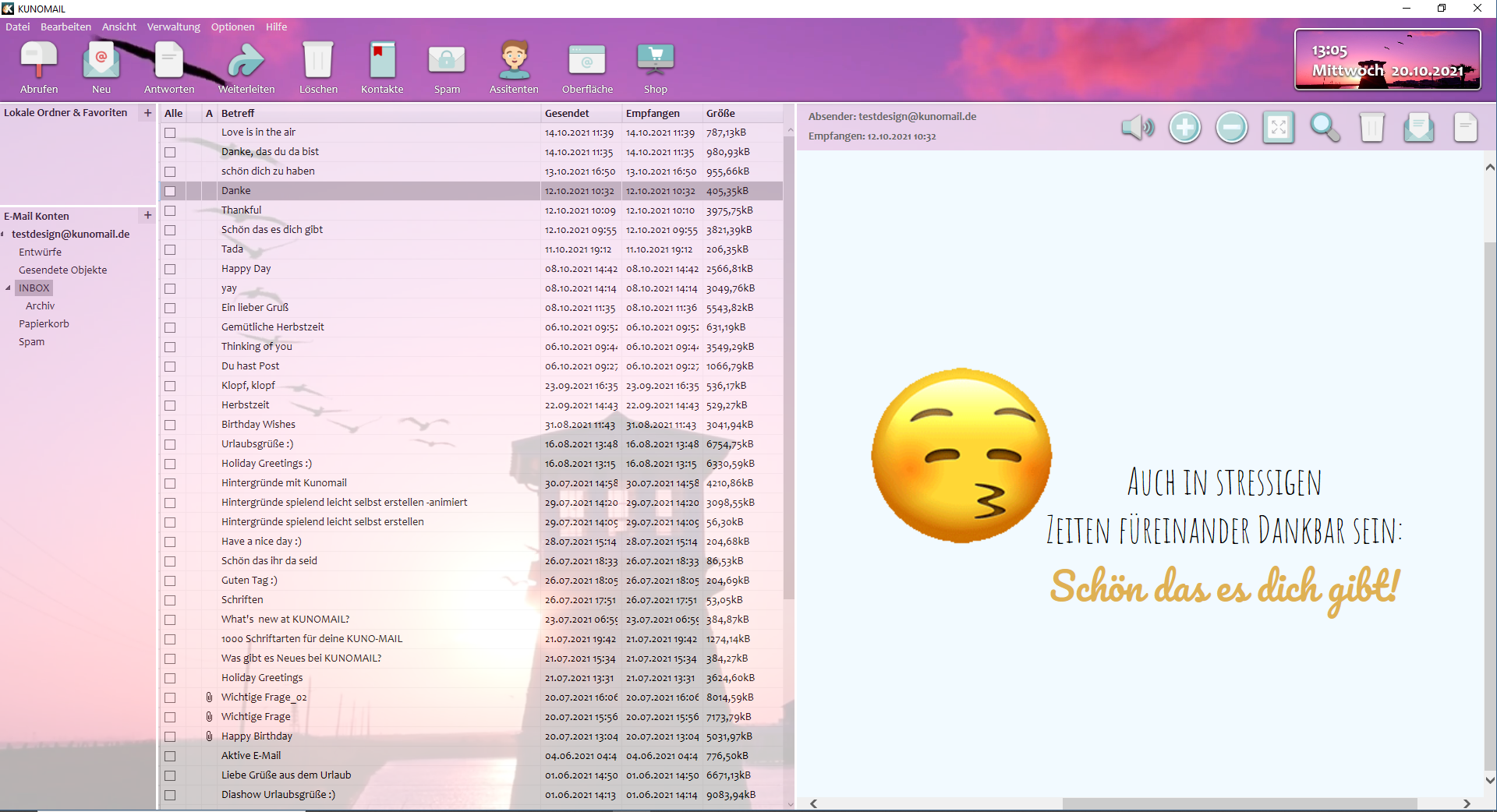Screen dimensions: 1497x812
Task: Open the Papierkorb folder
Action: [44, 323]
